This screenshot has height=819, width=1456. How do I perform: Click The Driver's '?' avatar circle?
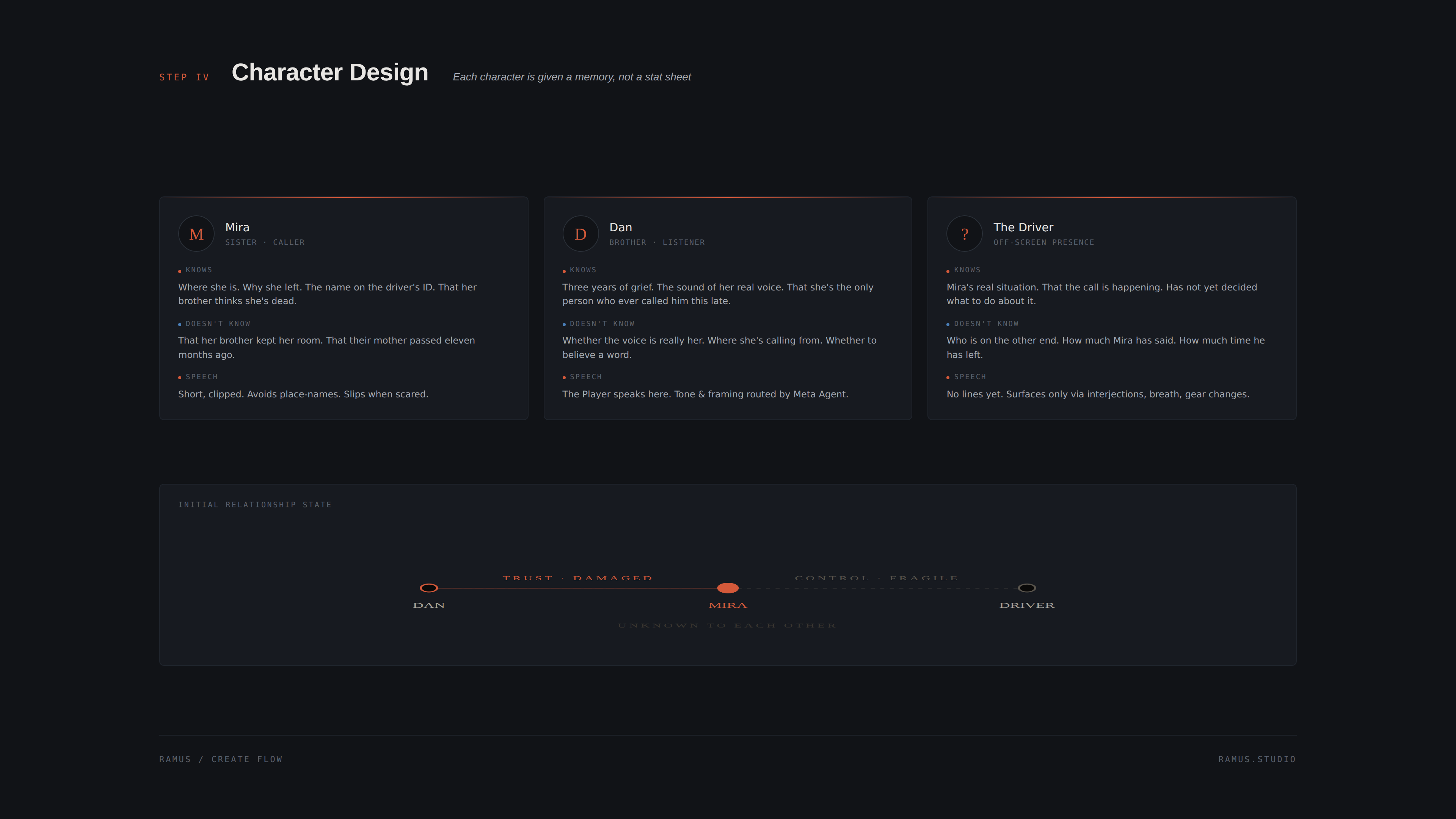[x=965, y=234]
